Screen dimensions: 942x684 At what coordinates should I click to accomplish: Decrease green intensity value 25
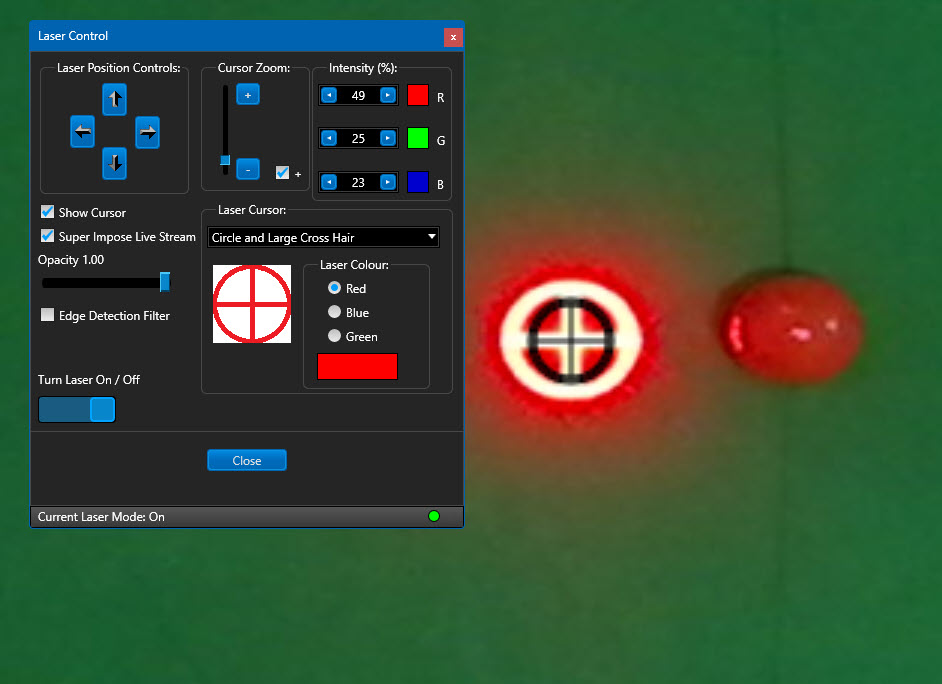pyautogui.click(x=329, y=138)
